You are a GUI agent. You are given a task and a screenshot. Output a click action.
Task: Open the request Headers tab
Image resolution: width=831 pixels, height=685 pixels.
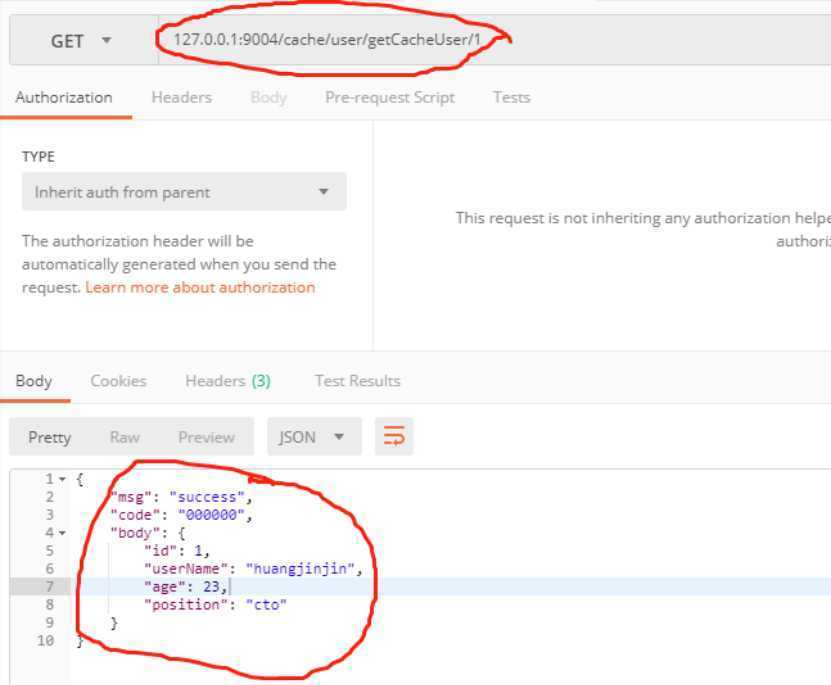tap(181, 97)
